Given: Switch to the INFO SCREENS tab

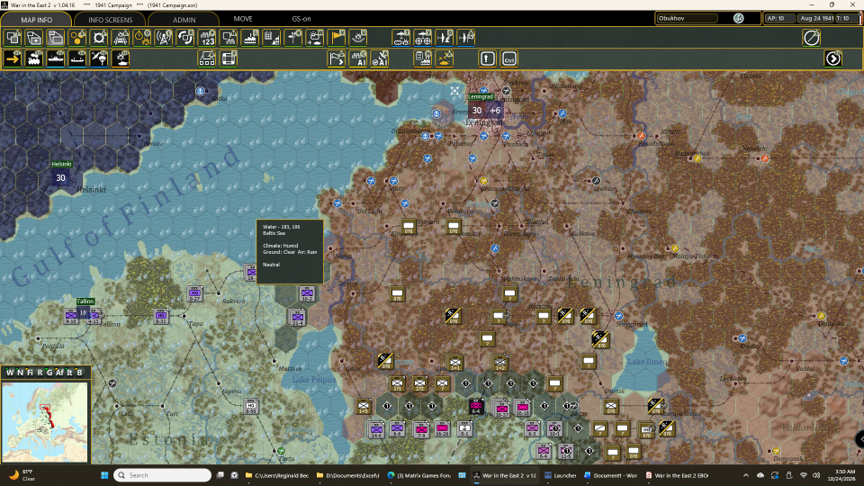Looking at the screenshot, I should pos(110,19).
